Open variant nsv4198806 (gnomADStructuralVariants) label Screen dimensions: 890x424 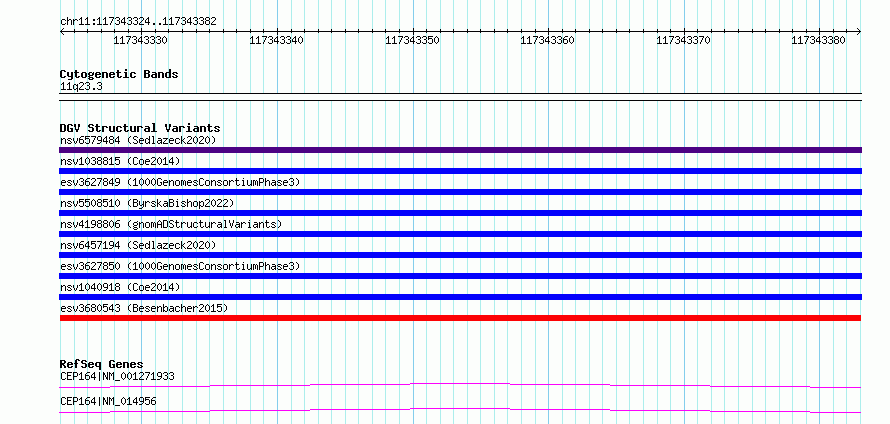[171, 224]
